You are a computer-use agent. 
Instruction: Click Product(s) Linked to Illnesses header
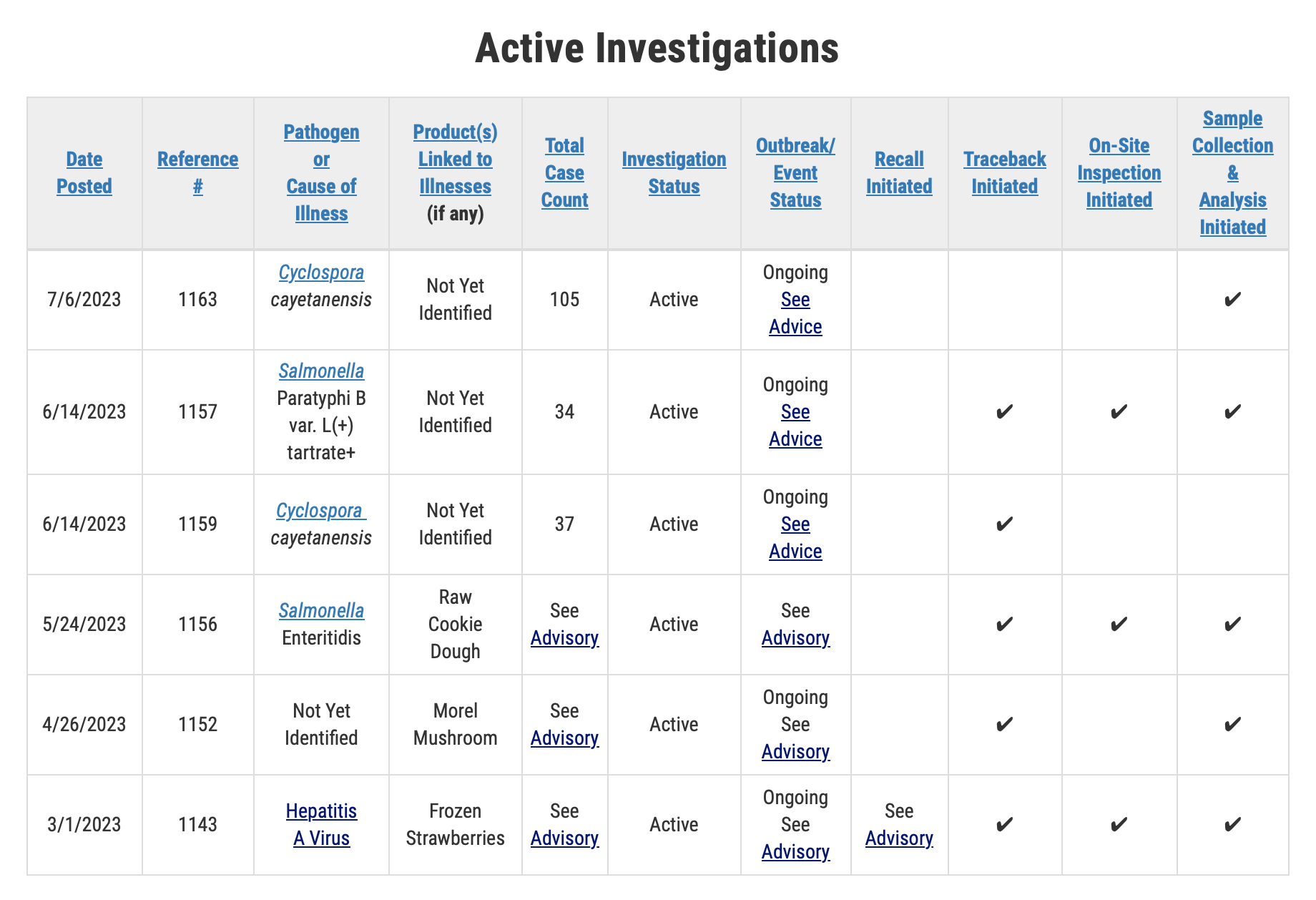pyautogui.click(x=455, y=159)
